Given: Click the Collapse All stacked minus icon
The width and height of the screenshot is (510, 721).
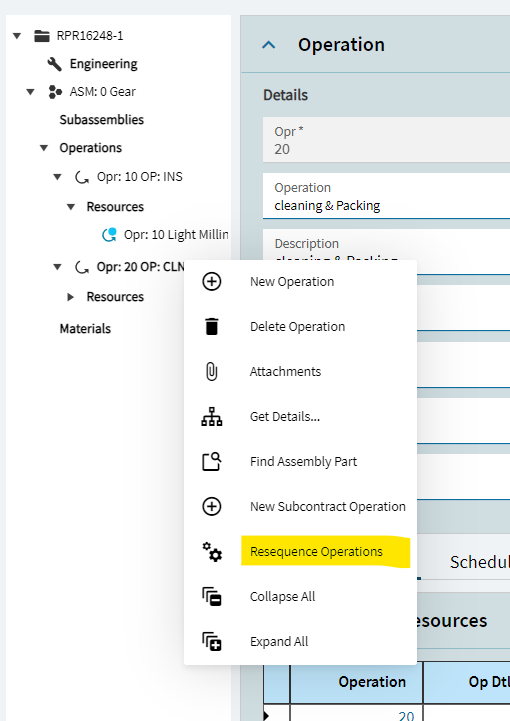Looking at the screenshot, I should point(212,596).
